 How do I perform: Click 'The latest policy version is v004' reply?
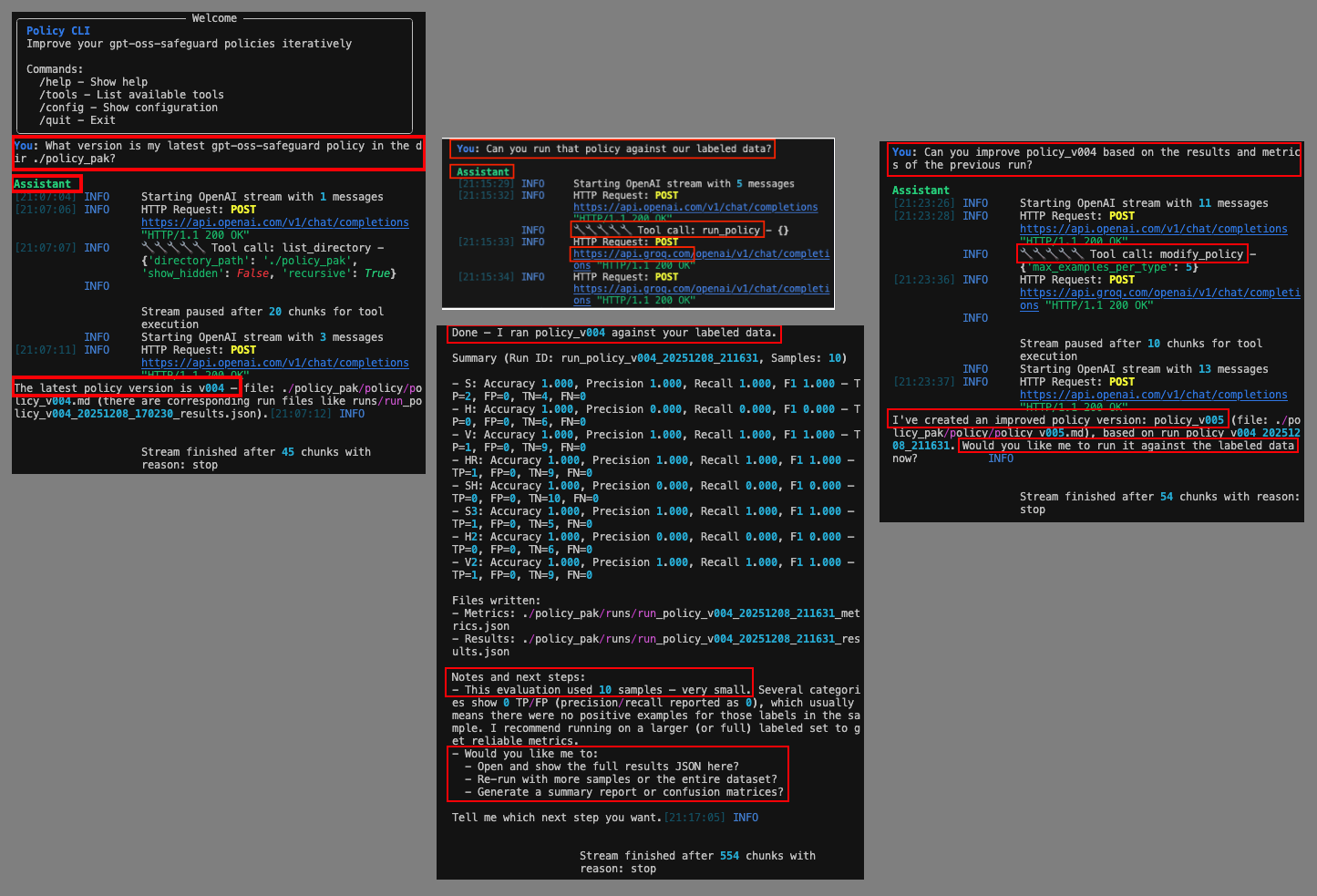(x=119, y=388)
